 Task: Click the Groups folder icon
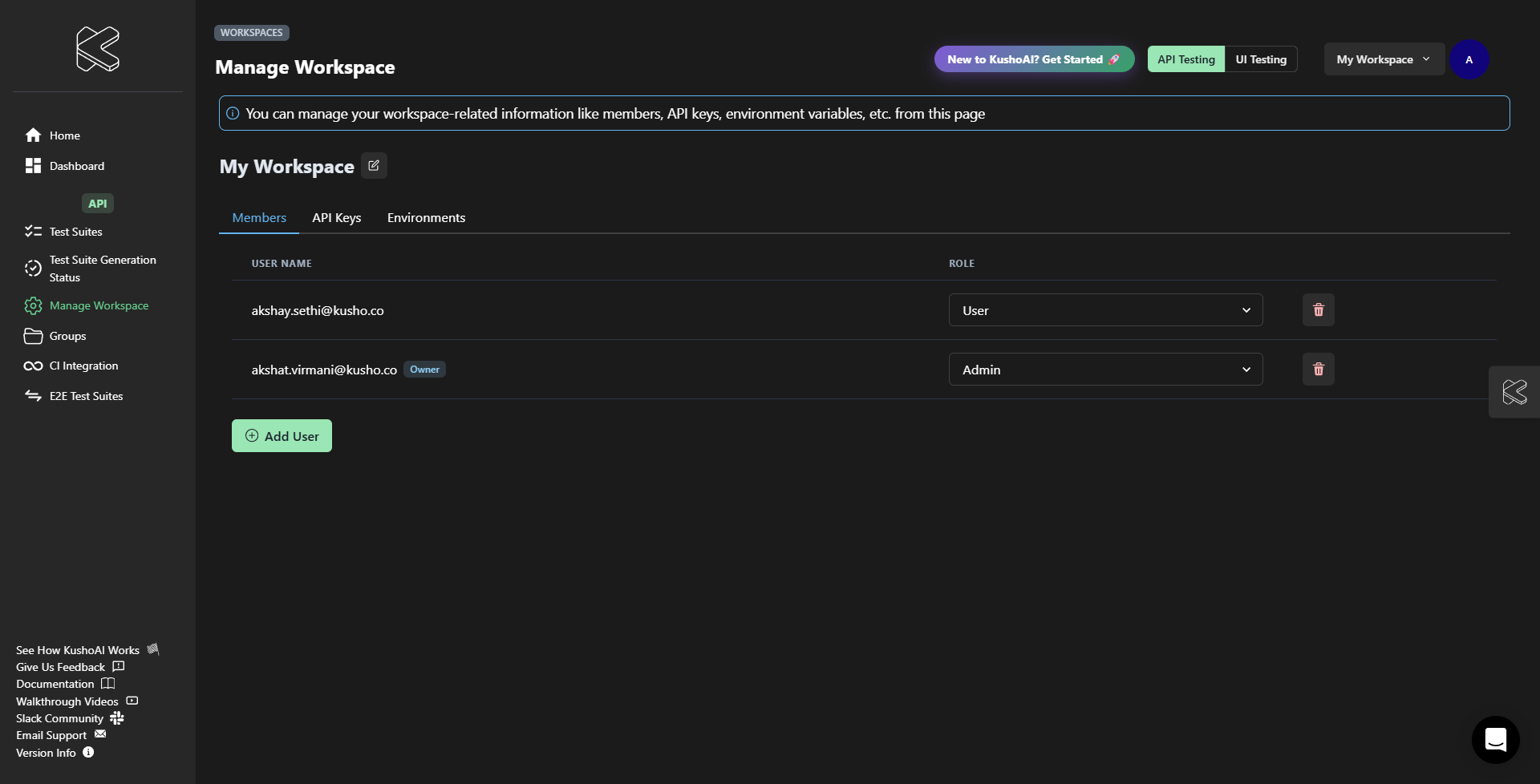pos(33,336)
